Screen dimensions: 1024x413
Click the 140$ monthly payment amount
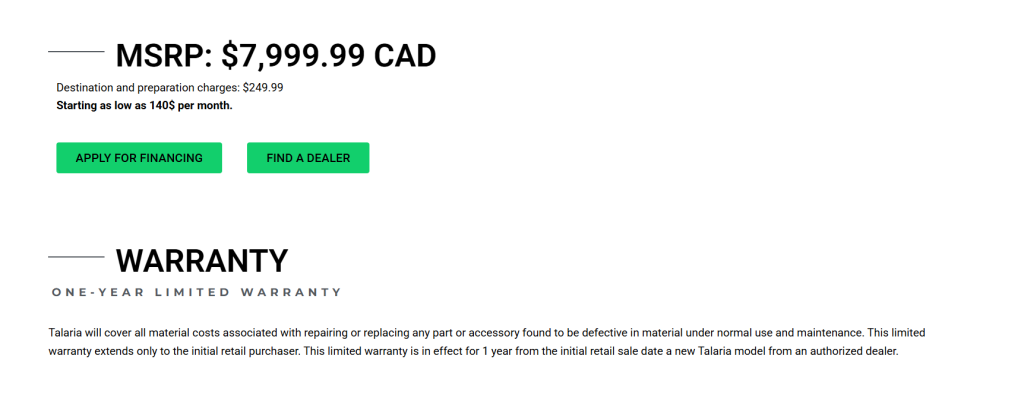tap(160, 105)
